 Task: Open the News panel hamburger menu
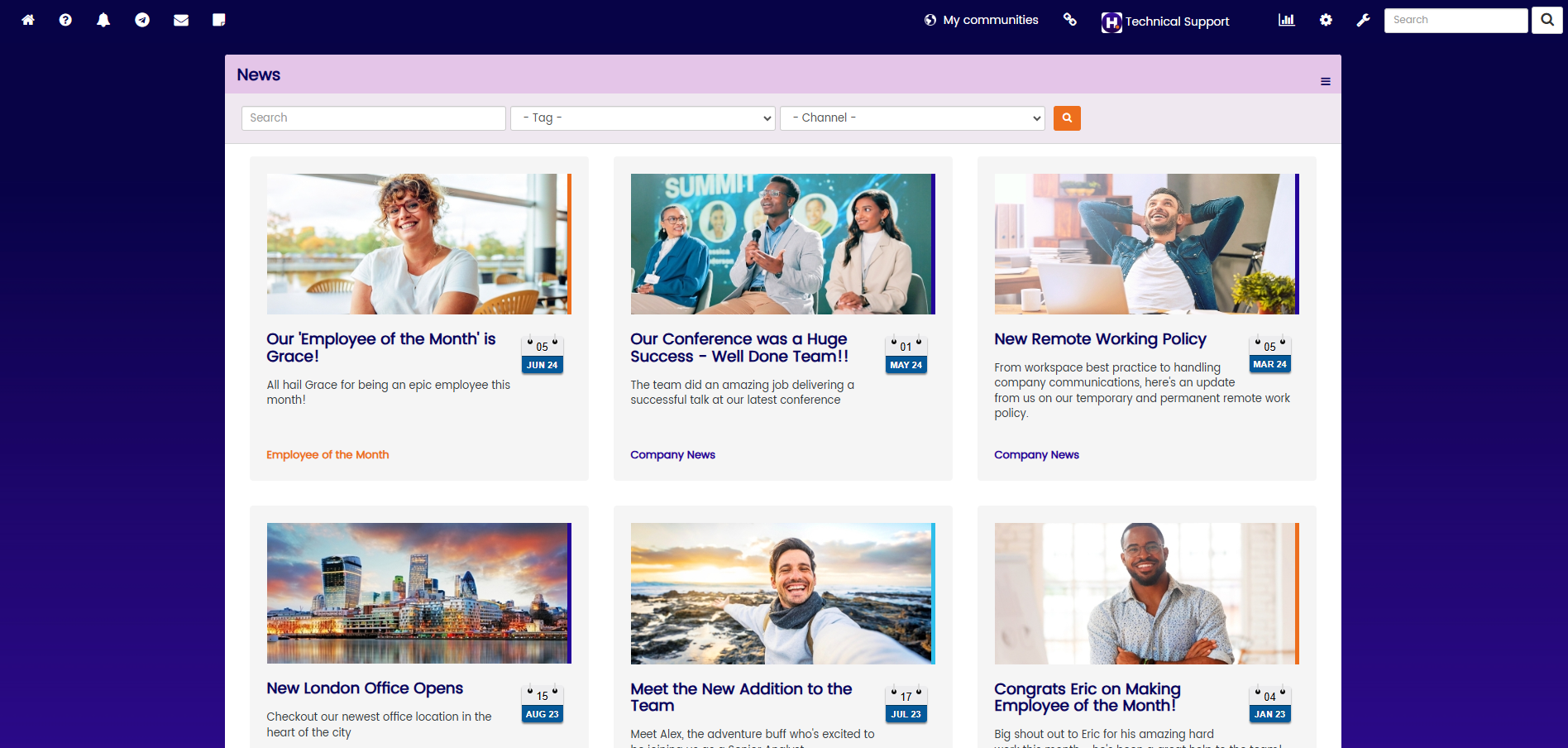[1326, 81]
